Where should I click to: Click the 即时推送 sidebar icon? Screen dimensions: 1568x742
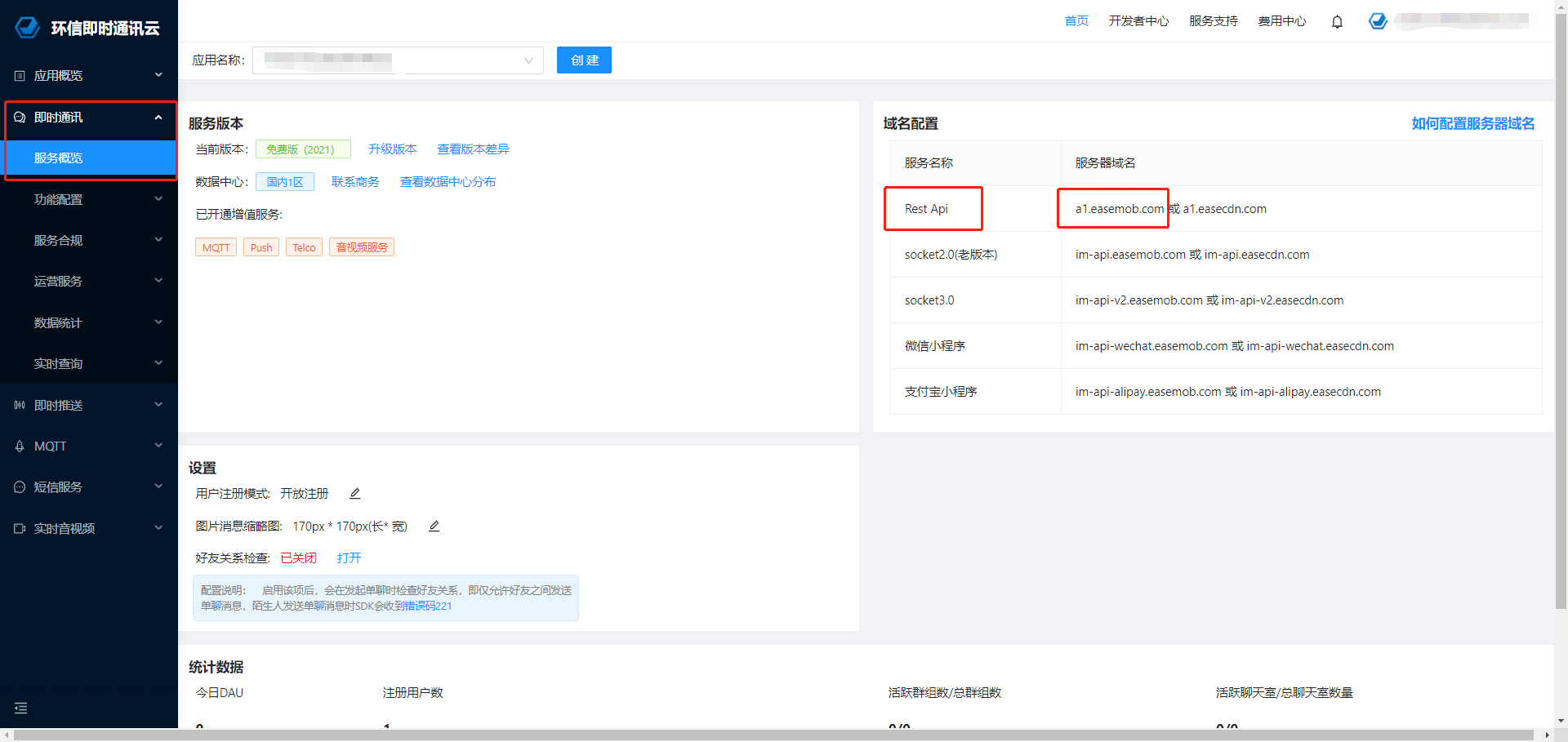20,406
